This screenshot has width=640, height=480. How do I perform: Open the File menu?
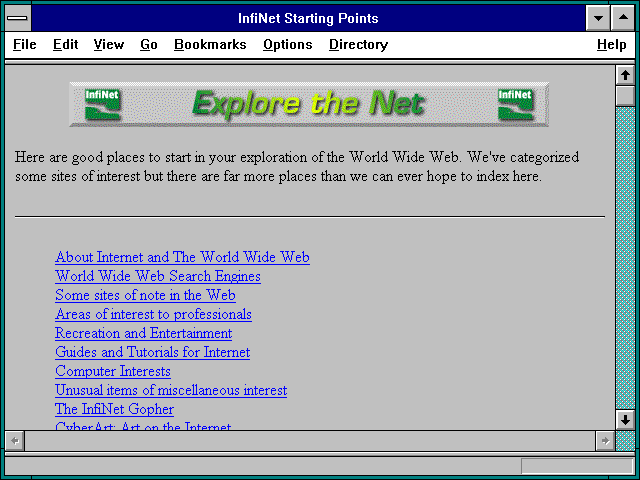[x=24, y=44]
